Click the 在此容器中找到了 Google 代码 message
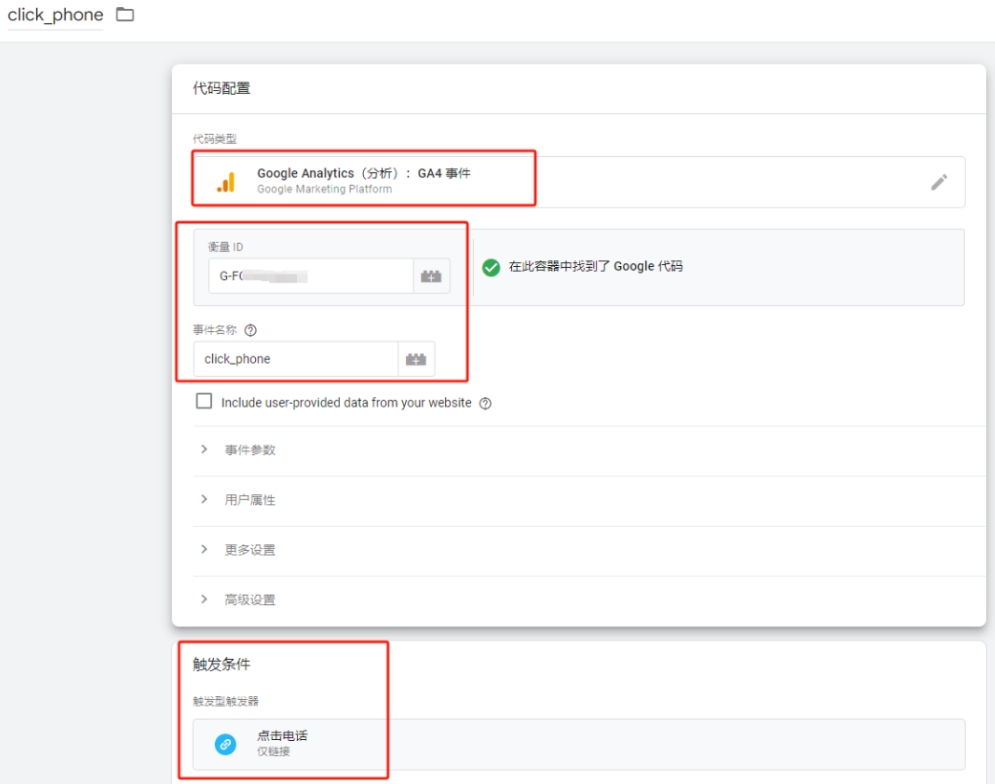The image size is (995, 784). click(x=595, y=267)
